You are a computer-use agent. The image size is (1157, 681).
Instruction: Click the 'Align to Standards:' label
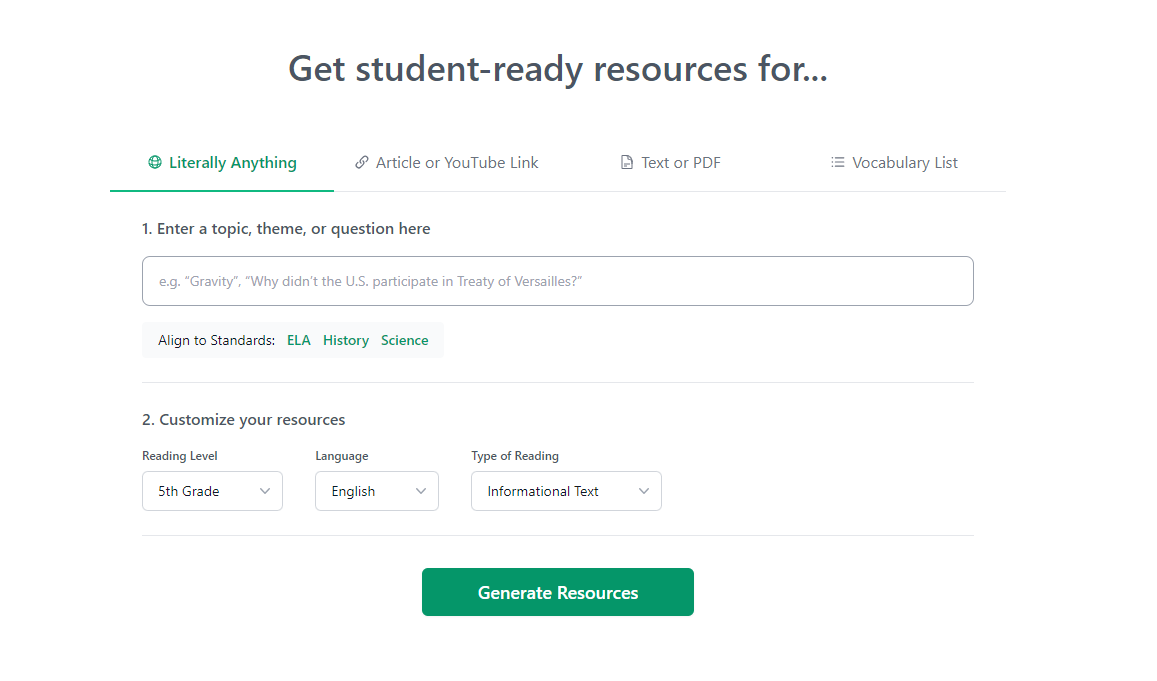(216, 340)
